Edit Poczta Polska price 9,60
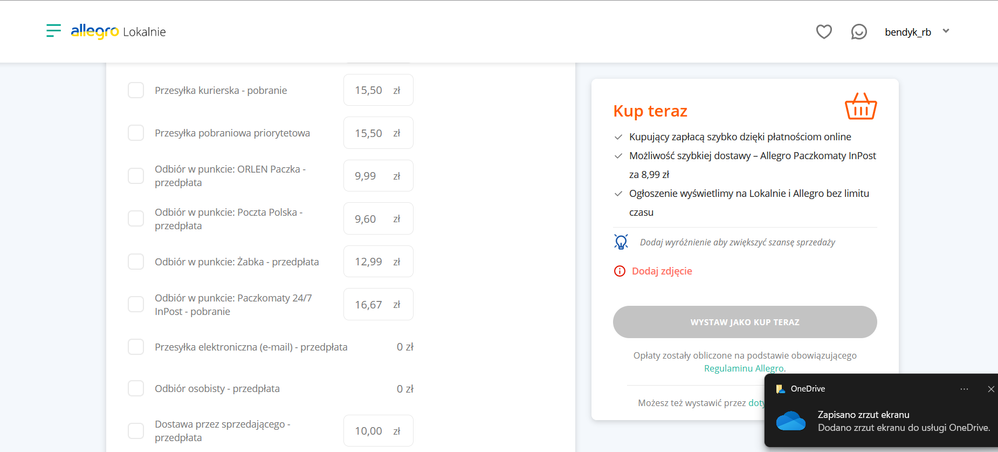Image resolution: width=998 pixels, height=452 pixels. (x=378, y=218)
